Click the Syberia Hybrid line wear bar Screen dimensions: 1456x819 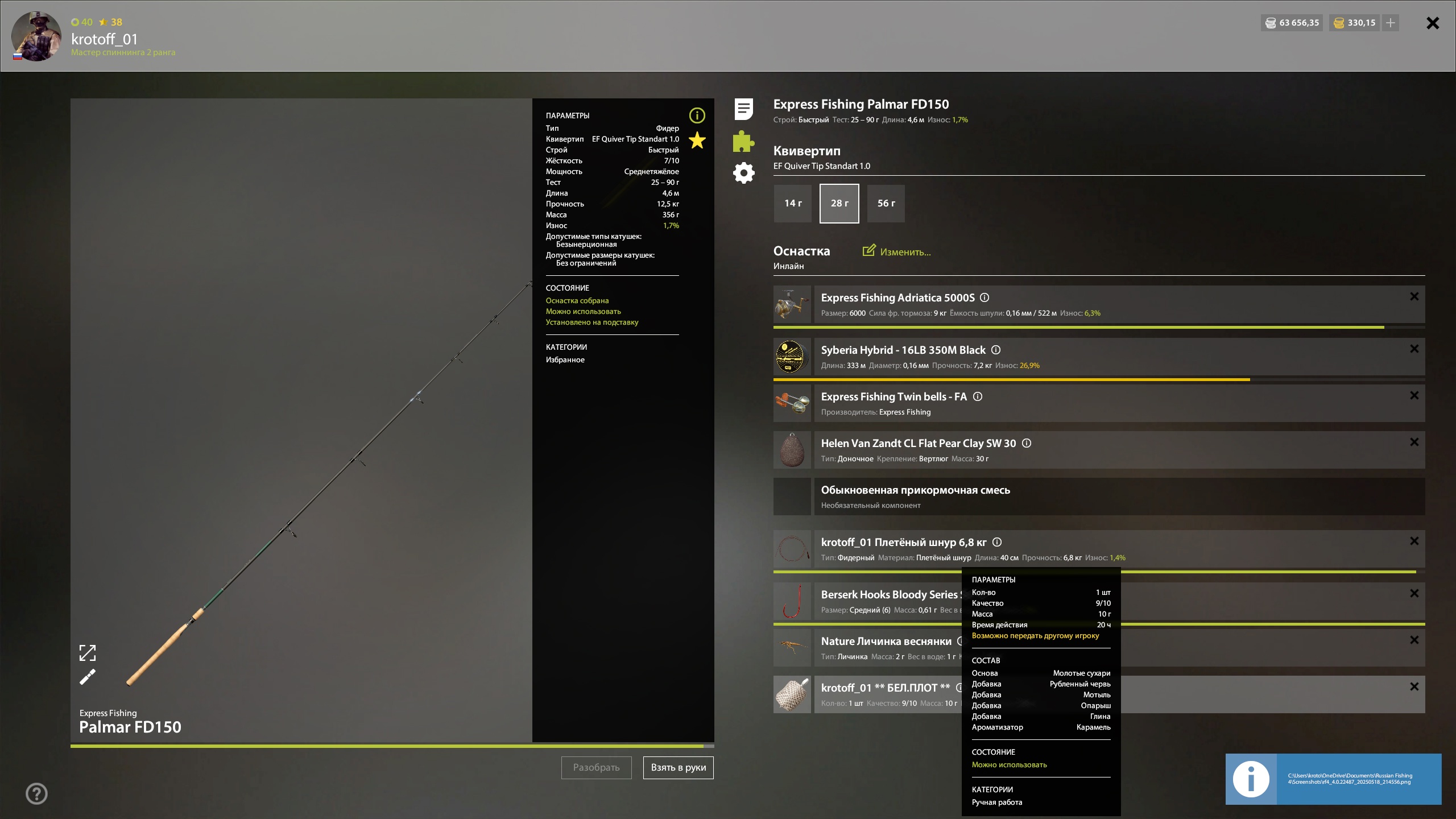pos(1099,379)
